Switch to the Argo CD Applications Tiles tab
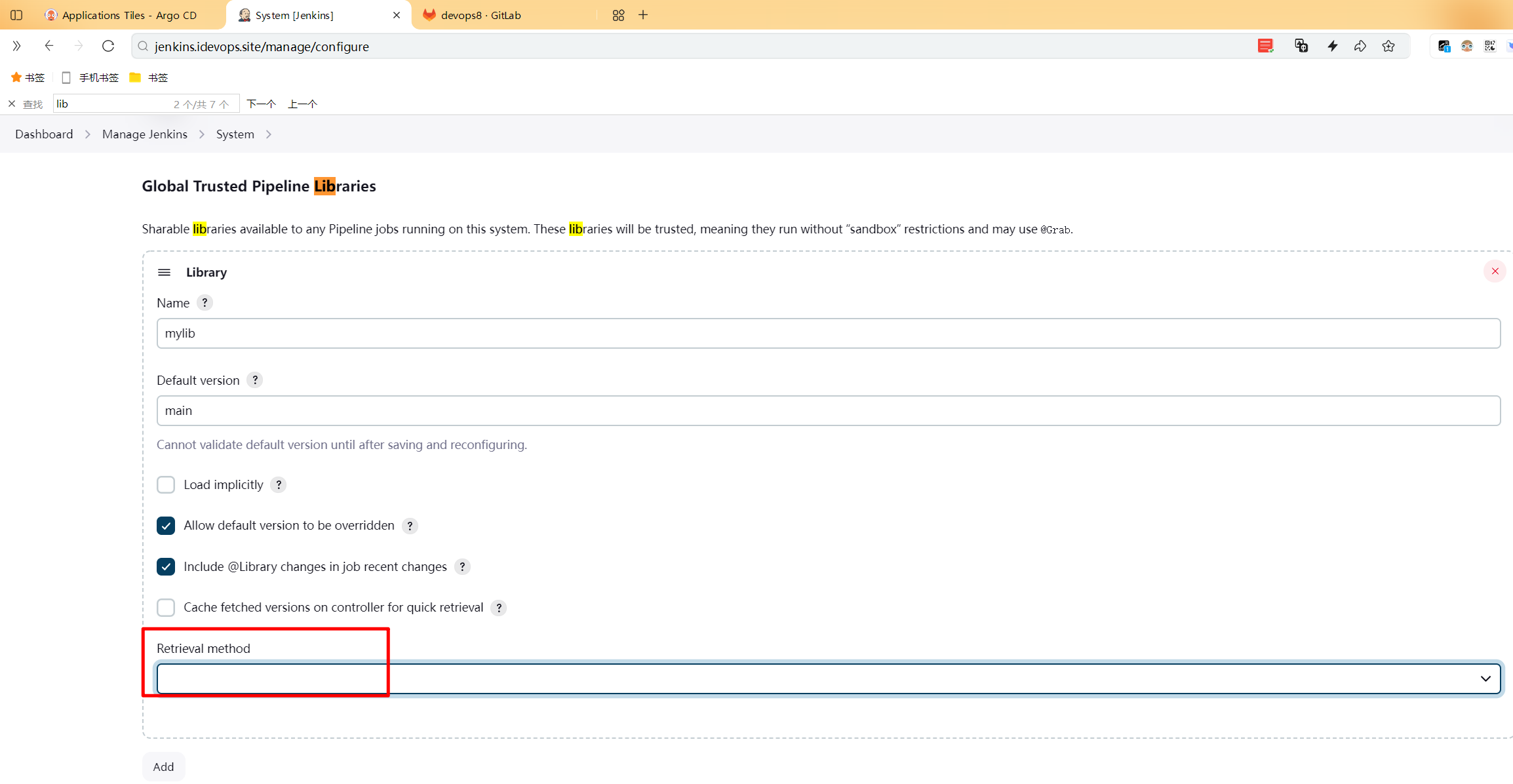Viewport: 1513px width, 784px height. [x=121, y=14]
